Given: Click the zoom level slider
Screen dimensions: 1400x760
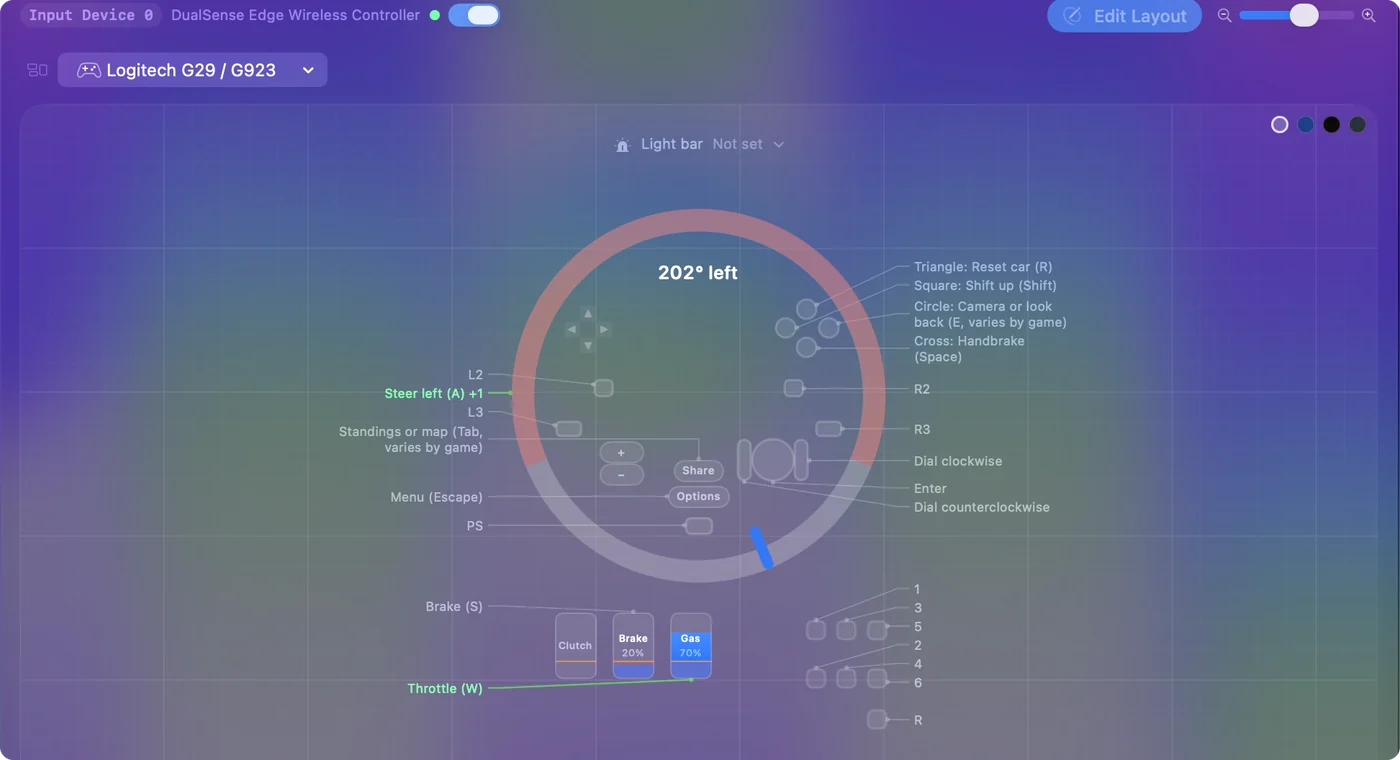Looking at the screenshot, I should (x=1296, y=16).
